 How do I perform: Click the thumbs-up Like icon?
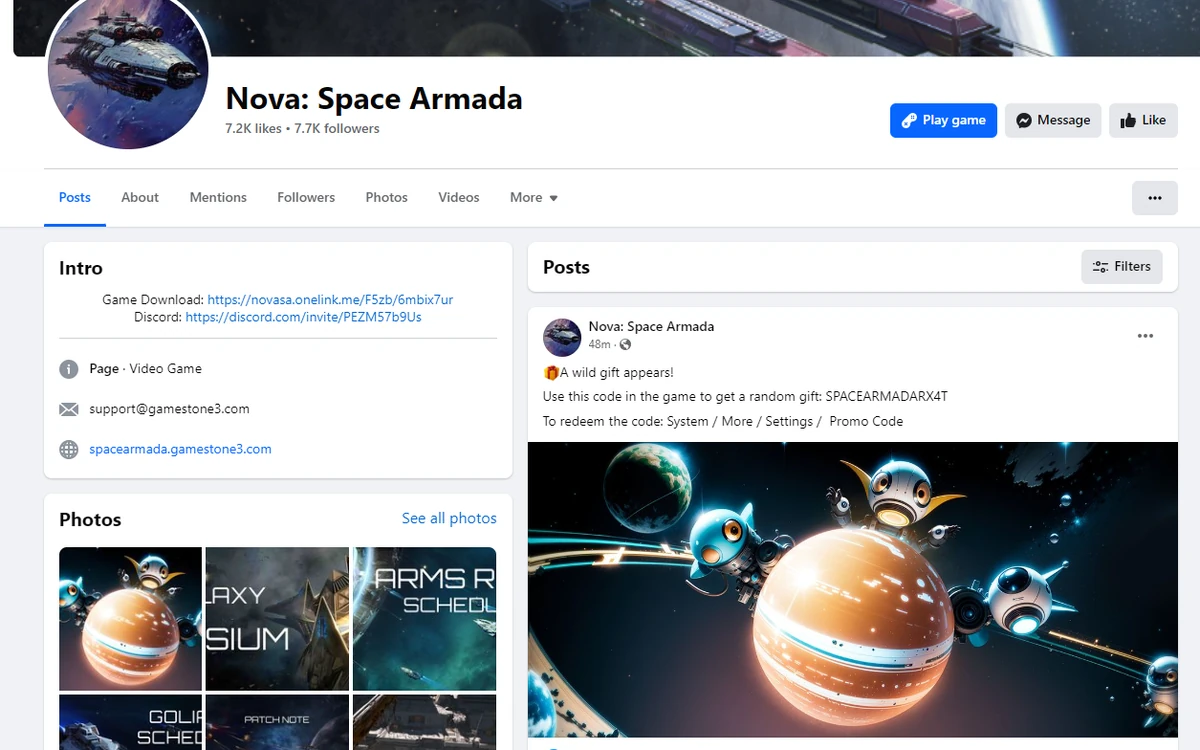1132,120
